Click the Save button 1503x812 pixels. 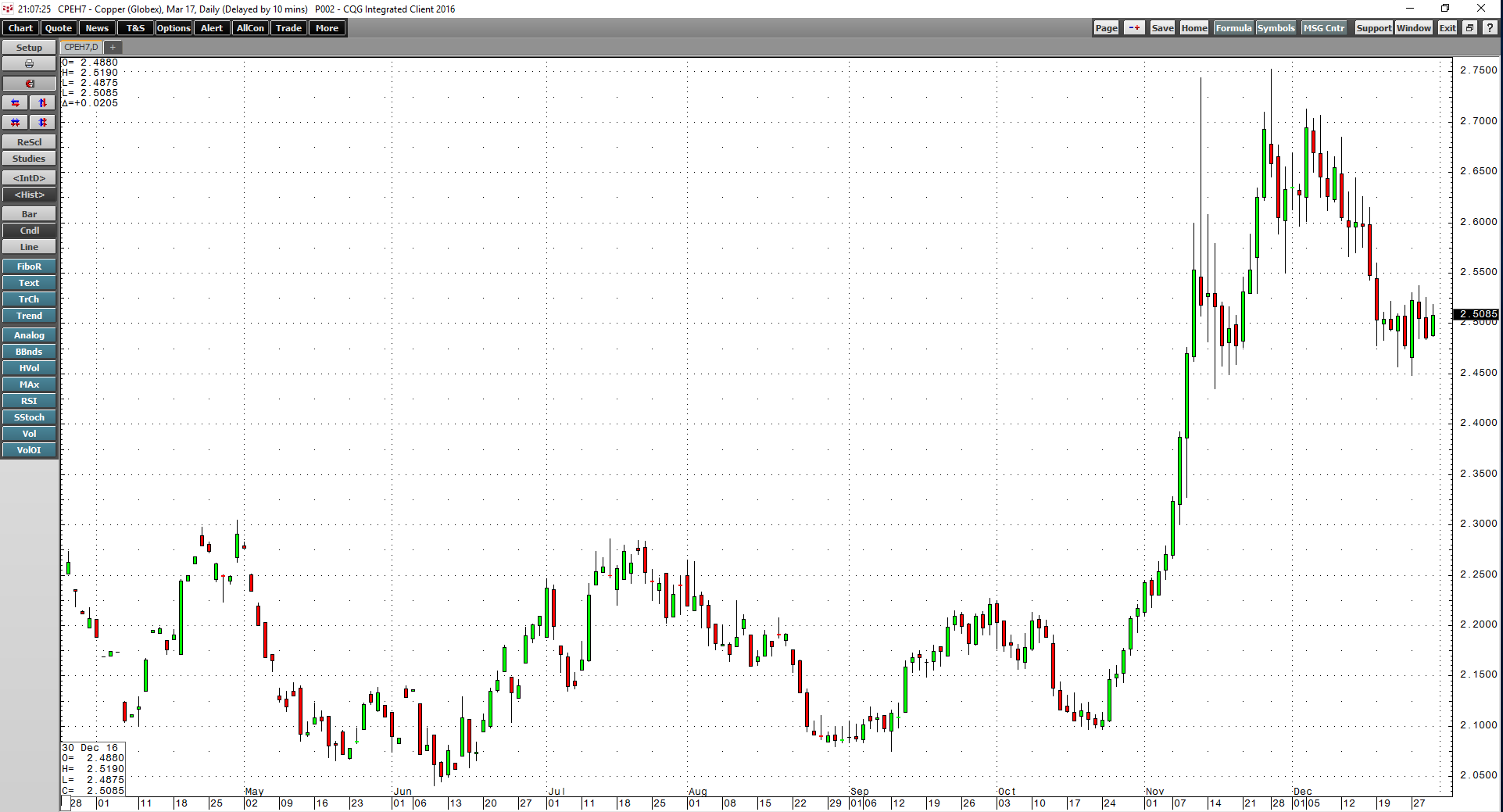click(x=1162, y=28)
